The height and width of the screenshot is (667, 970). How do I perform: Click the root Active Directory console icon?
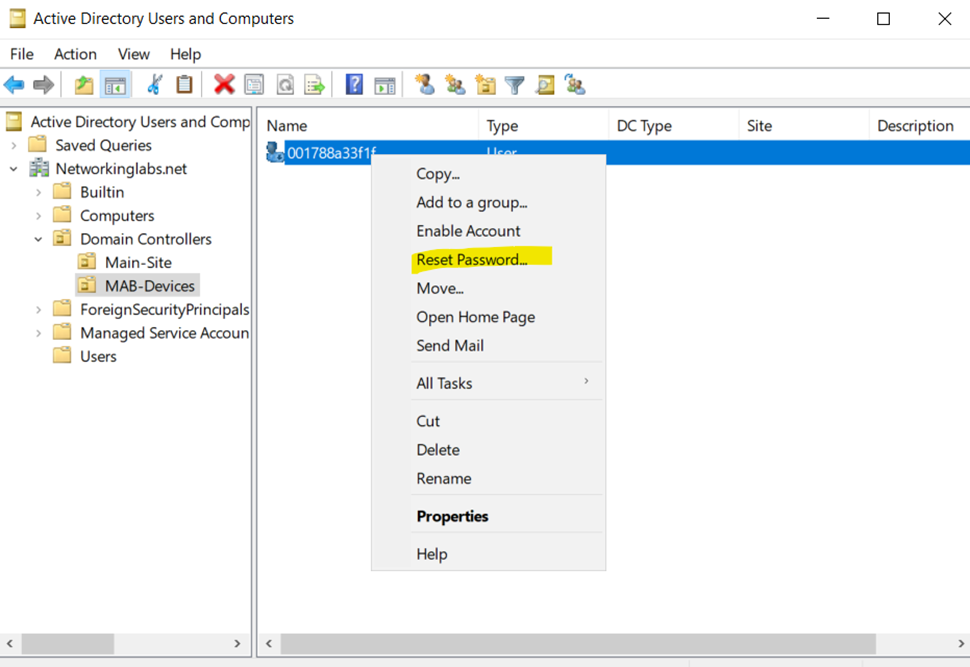pos(14,121)
